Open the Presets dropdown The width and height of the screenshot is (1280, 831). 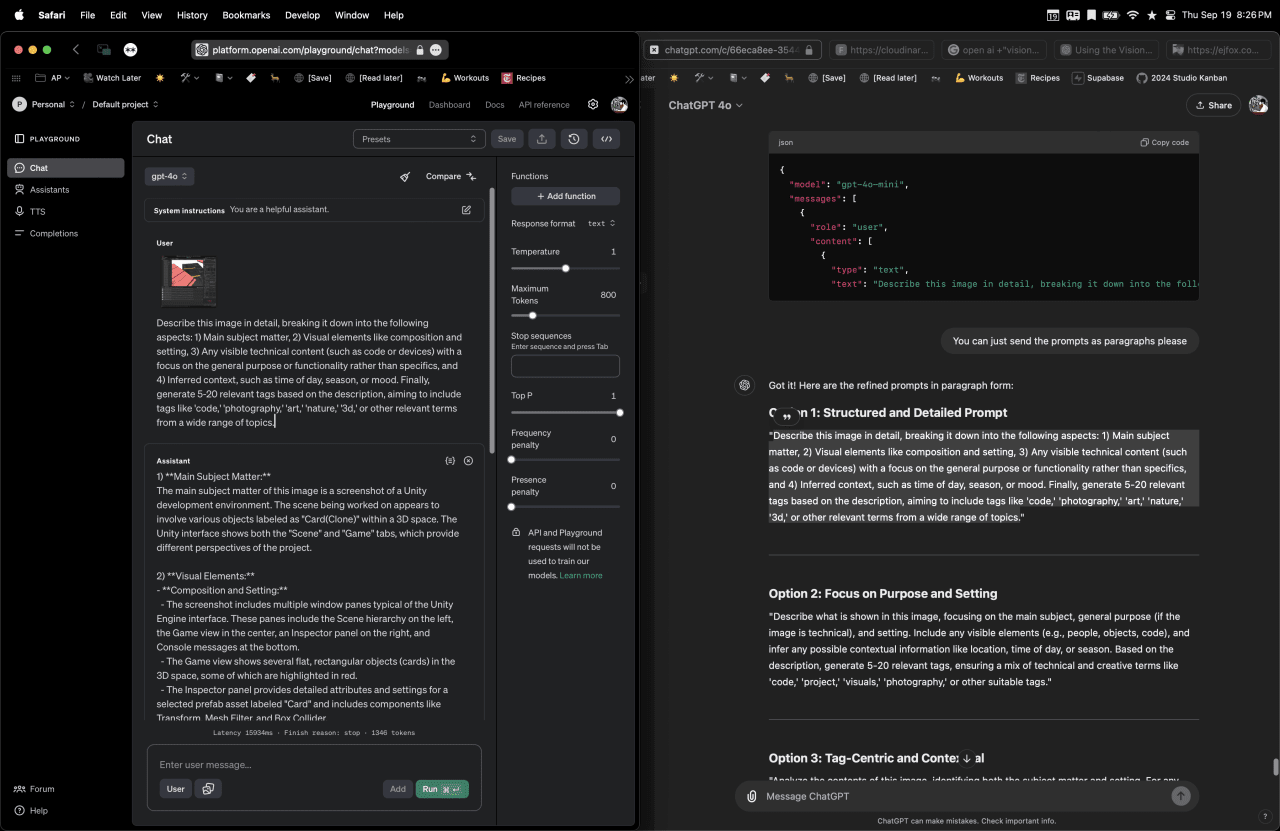[419, 139]
